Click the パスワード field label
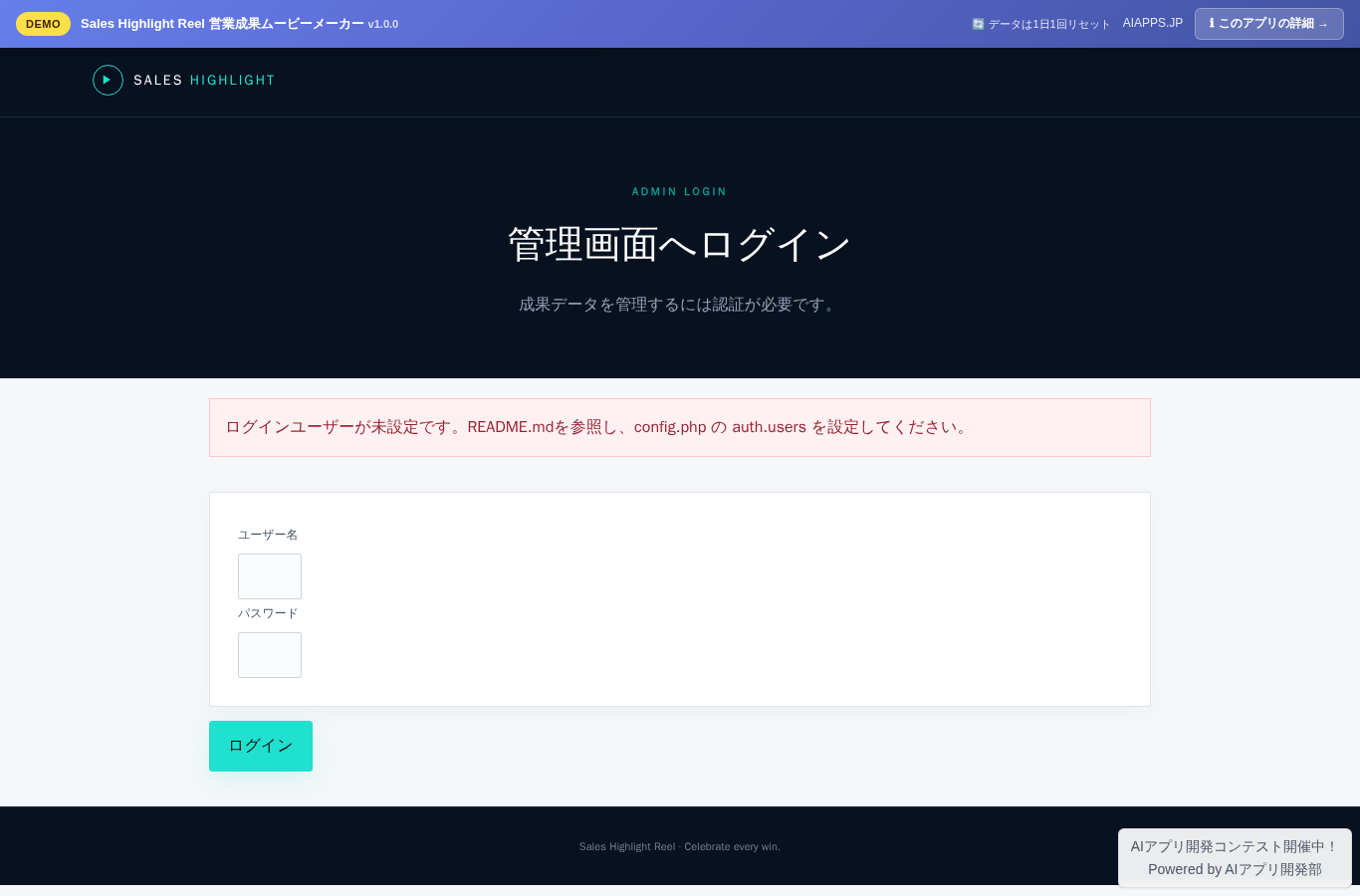Viewport: 1360px width, 896px height. tap(268, 613)
